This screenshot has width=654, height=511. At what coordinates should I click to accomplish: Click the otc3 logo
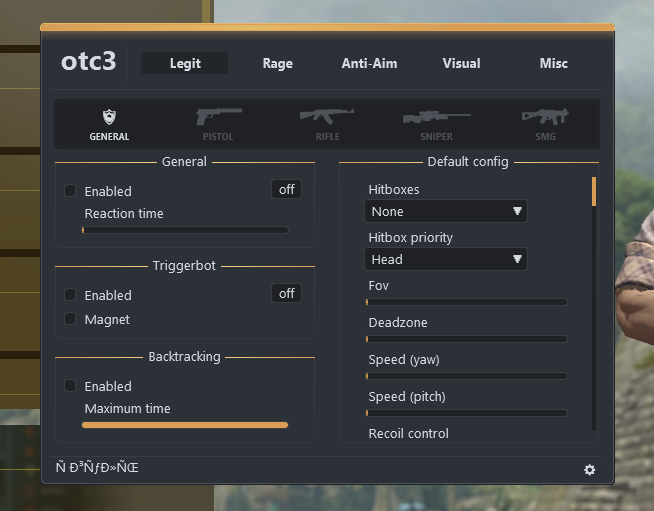tap(88, 62)
